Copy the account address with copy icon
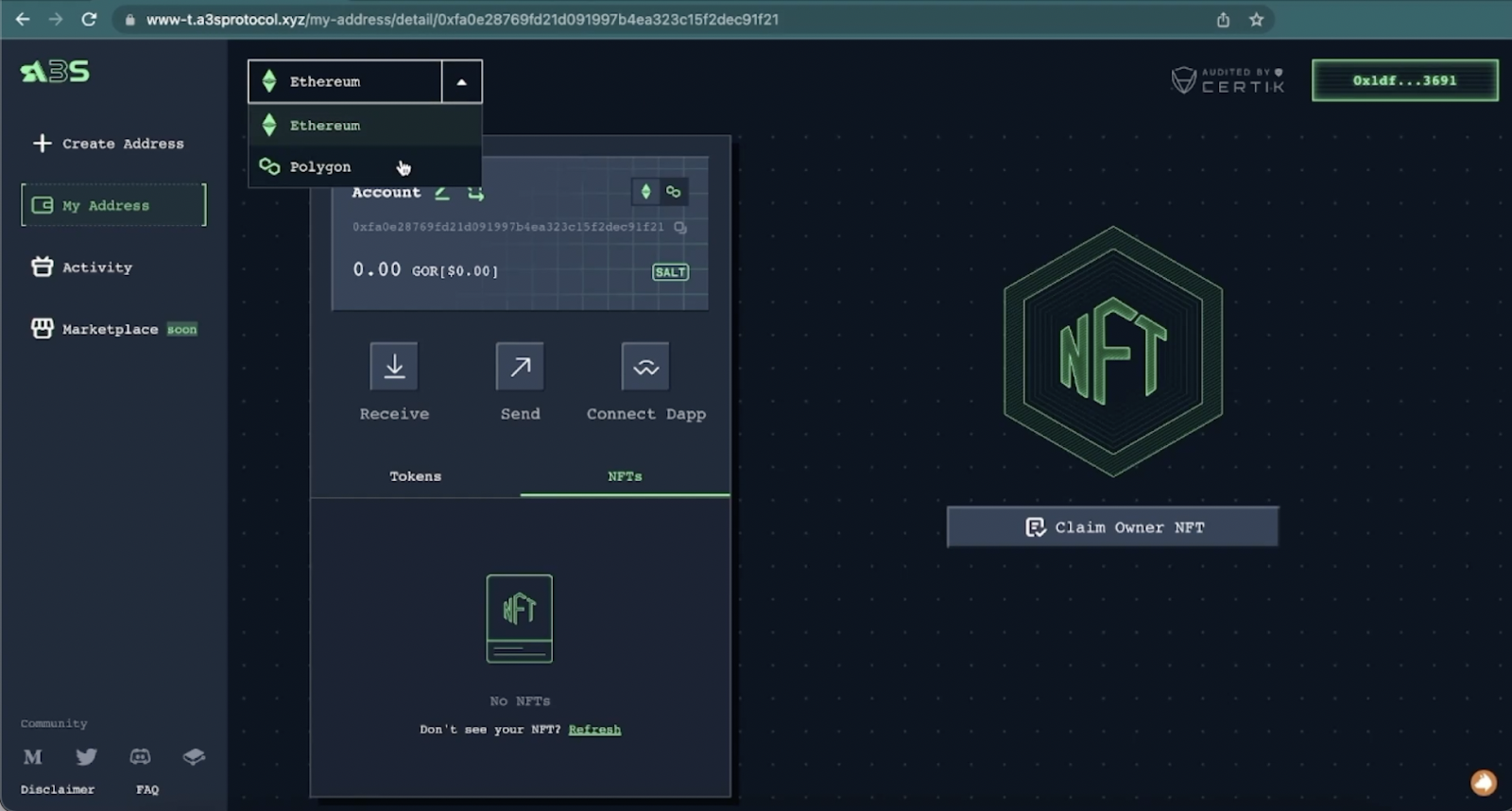Image resolution: width=1512 pixels, height=811 pixels. (680, 227)
